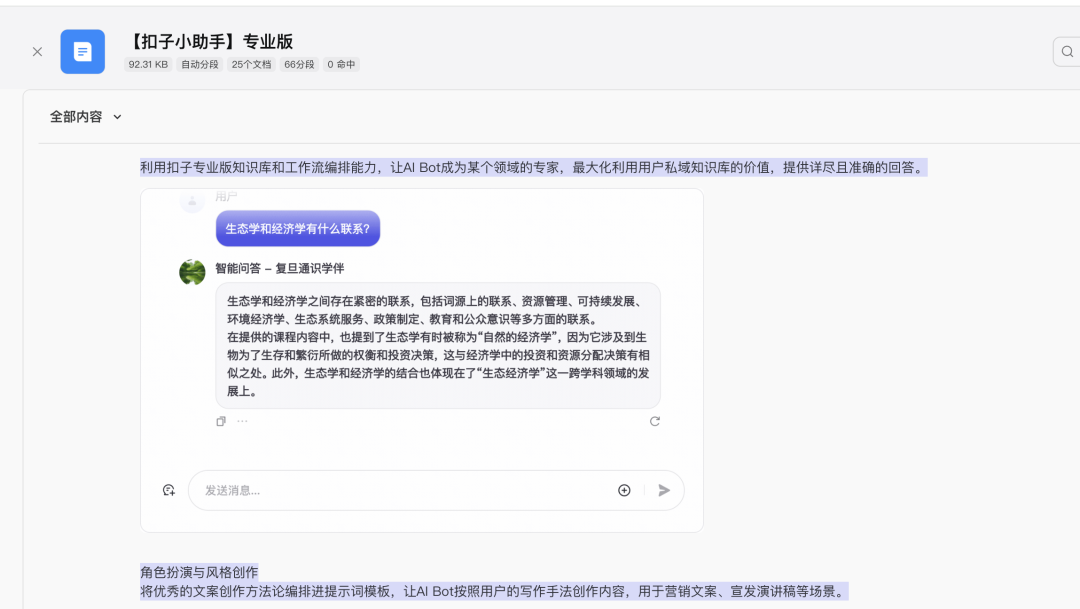The width and height of the screenshot is (1080, 609).
Task: Click the 生态学和经济学有什么联系 message bubble
Action: coord(297,228)
